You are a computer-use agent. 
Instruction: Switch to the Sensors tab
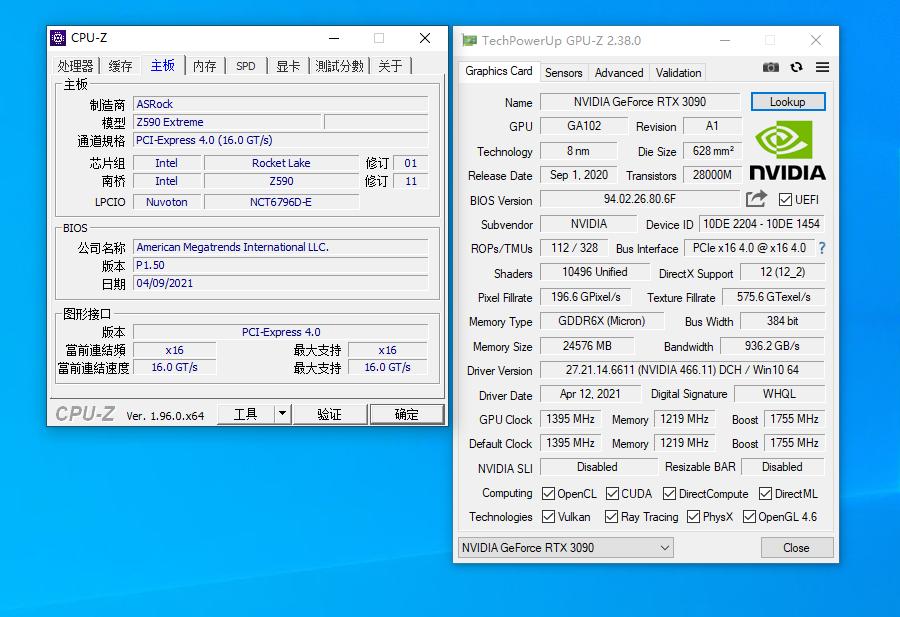[x=563, y=73]
